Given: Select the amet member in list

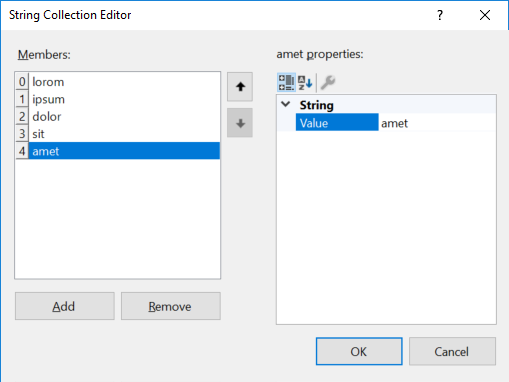Looking at the screenshot, I should coord(124,151).
